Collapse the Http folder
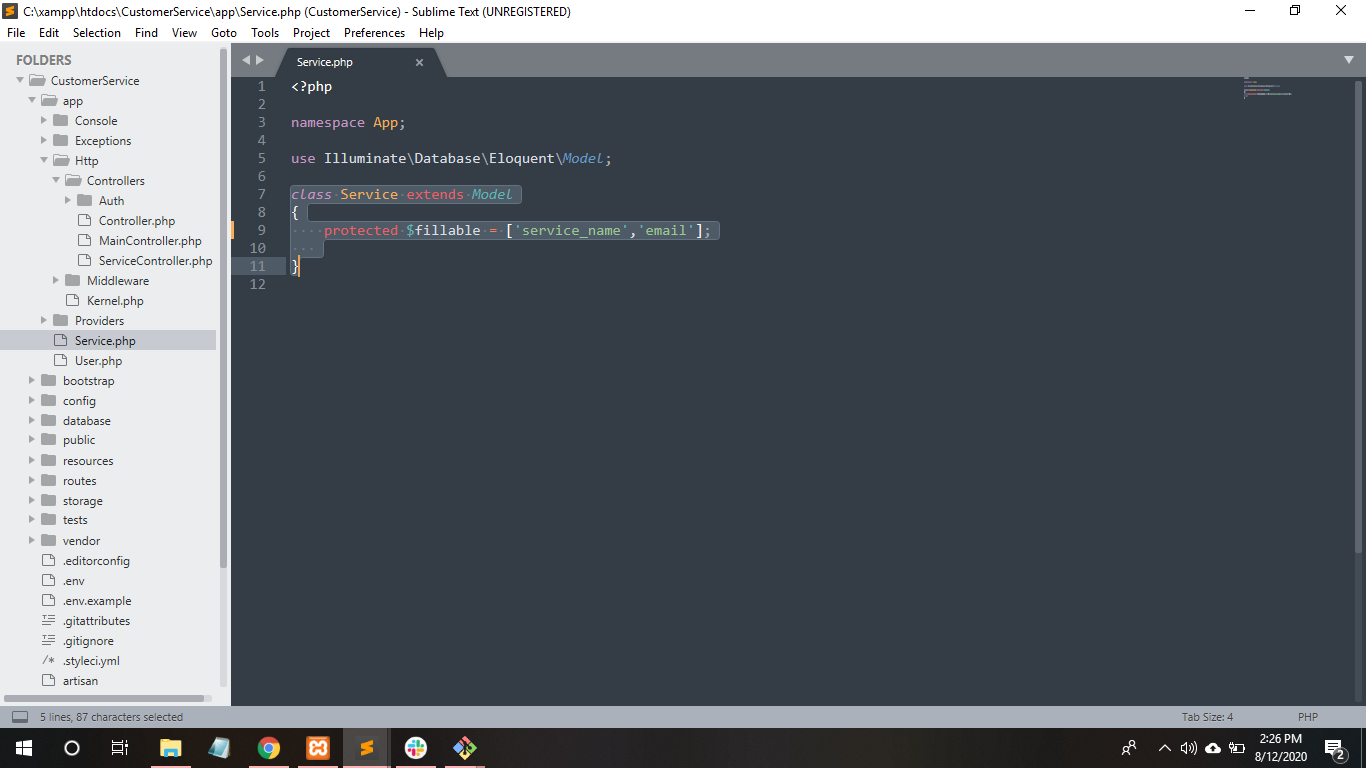The height and width of the screenshot is (768, 1366). (x=44, y=161)
